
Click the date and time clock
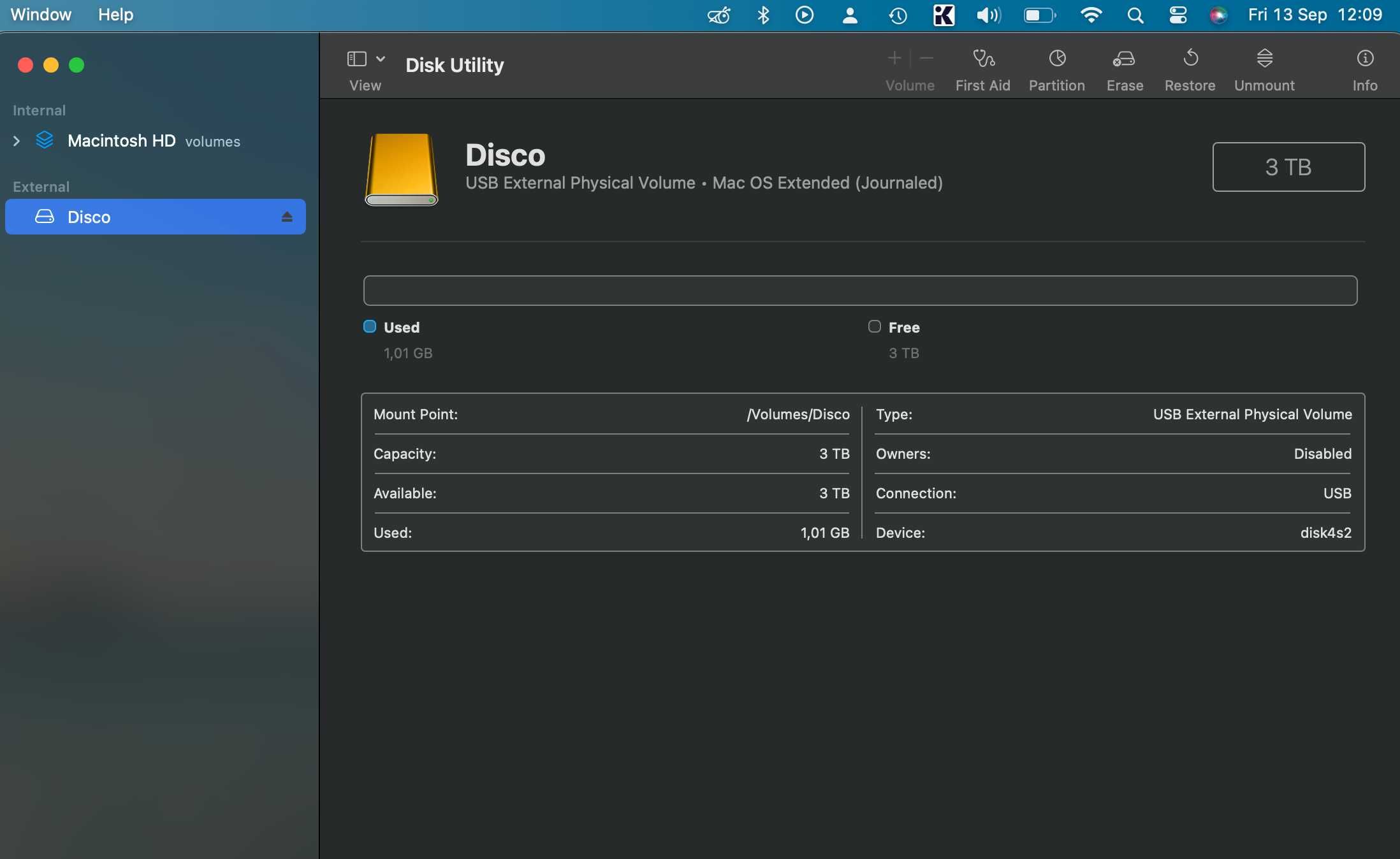click(x=1315, y=15)
